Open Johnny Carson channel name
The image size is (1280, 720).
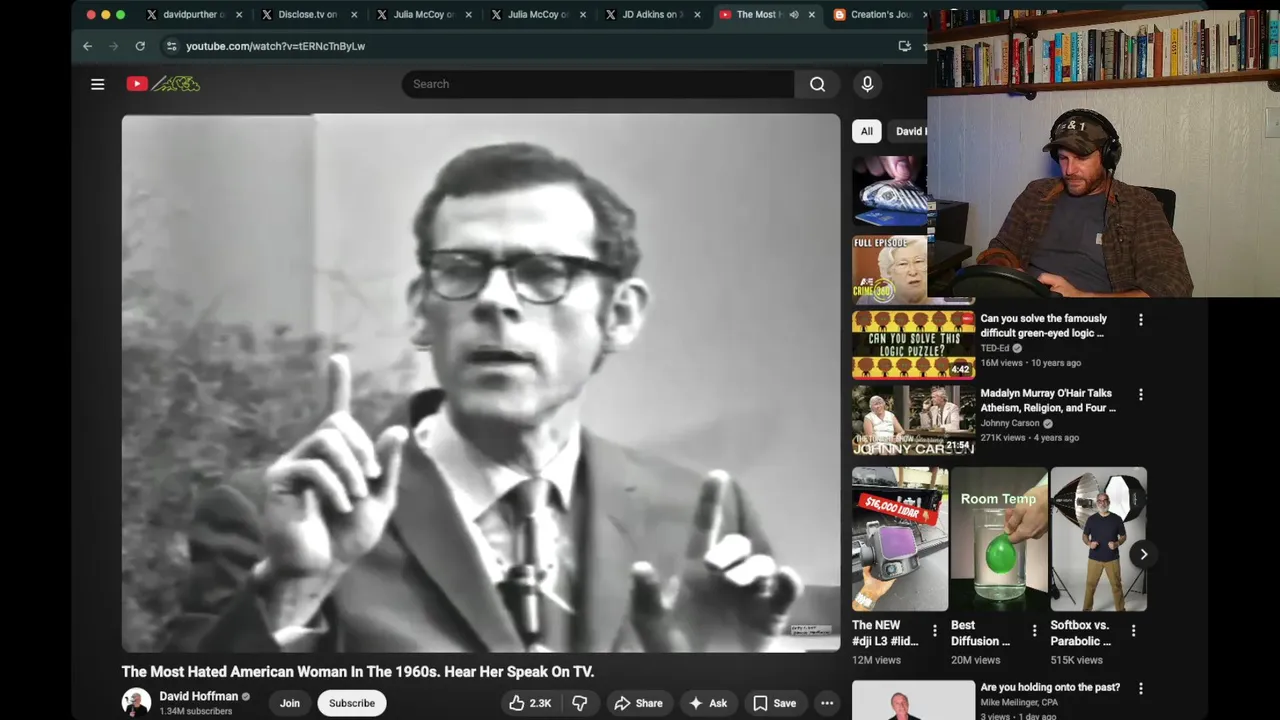1010,423
